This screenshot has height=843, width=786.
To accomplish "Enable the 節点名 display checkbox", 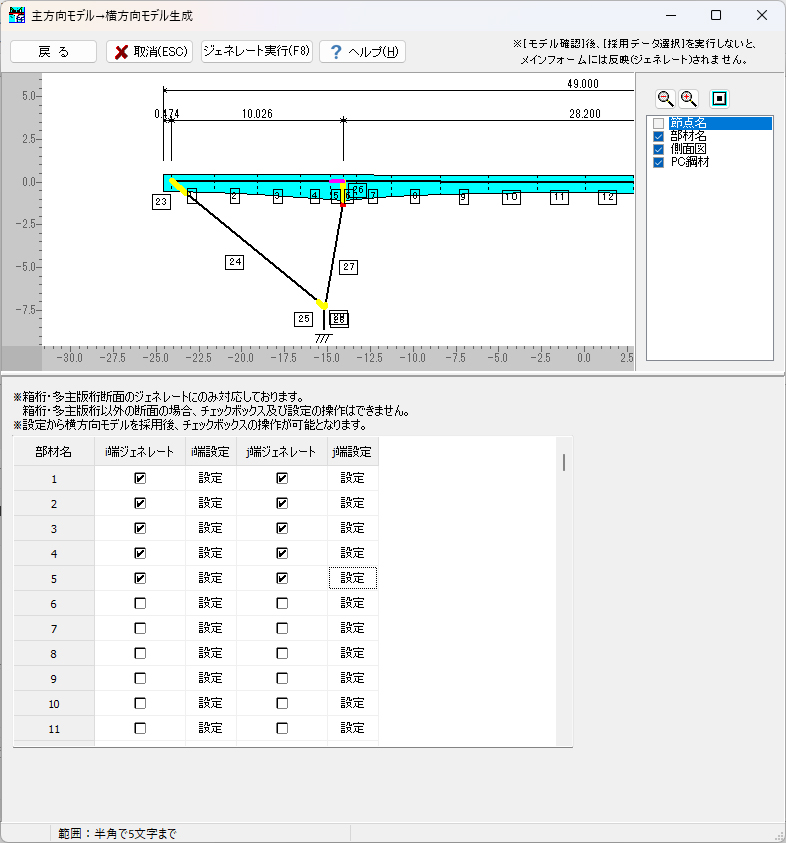I will (x=658, y=123).
